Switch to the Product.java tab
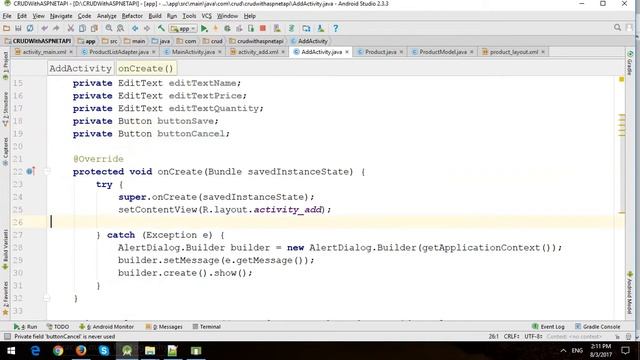Viewport: 640px width, 360px height. click(380, 52)
